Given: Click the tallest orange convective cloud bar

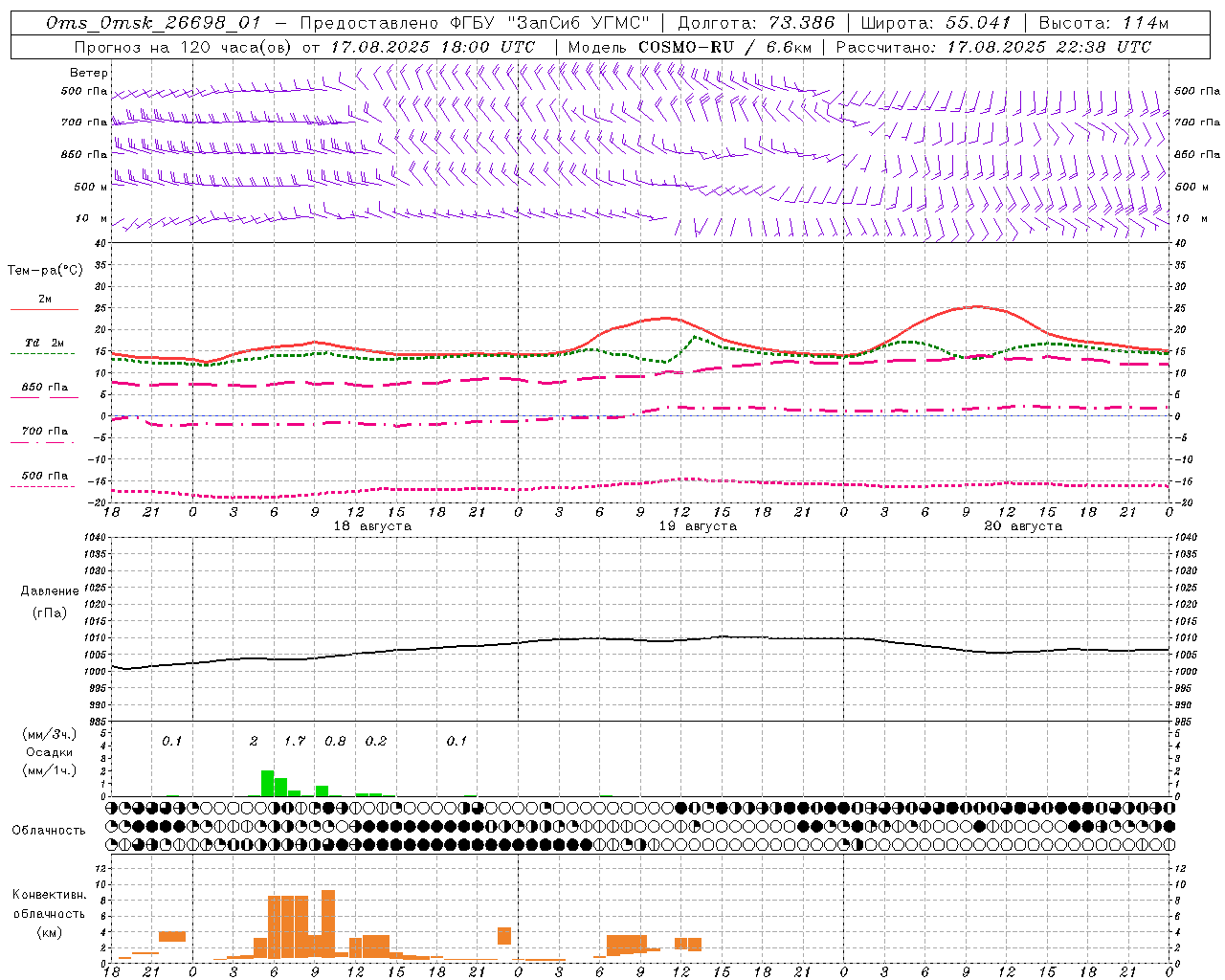Looking at the screenshot, I should [x=328, y=923].
